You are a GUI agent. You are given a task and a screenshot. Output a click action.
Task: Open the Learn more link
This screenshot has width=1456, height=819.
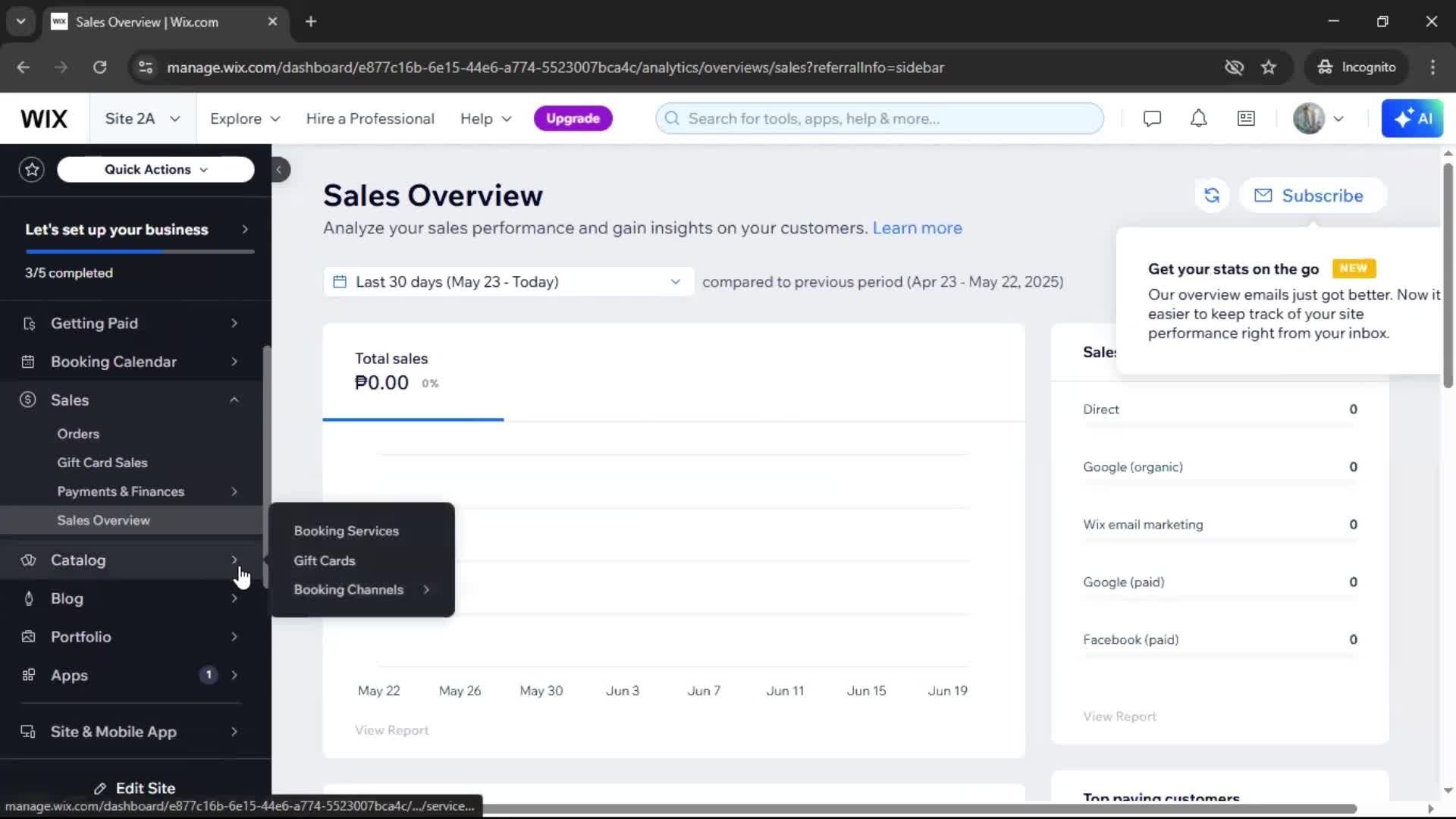[x=917, y=228]
